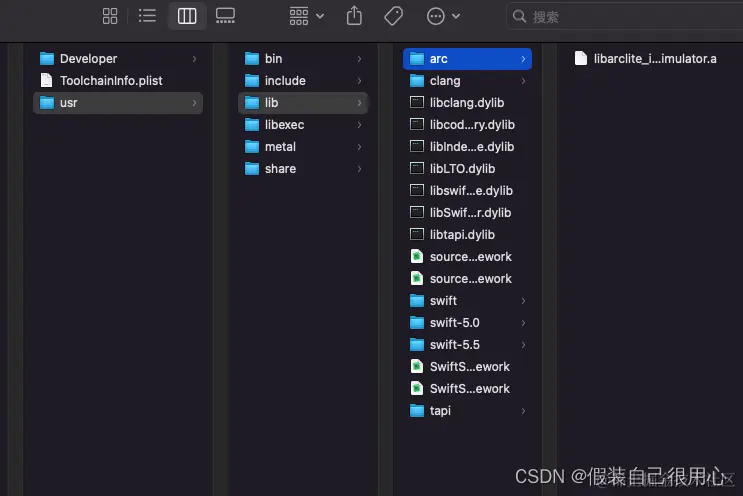
Task: Select libInde...e.dylib file
Action: coord(467,147)
